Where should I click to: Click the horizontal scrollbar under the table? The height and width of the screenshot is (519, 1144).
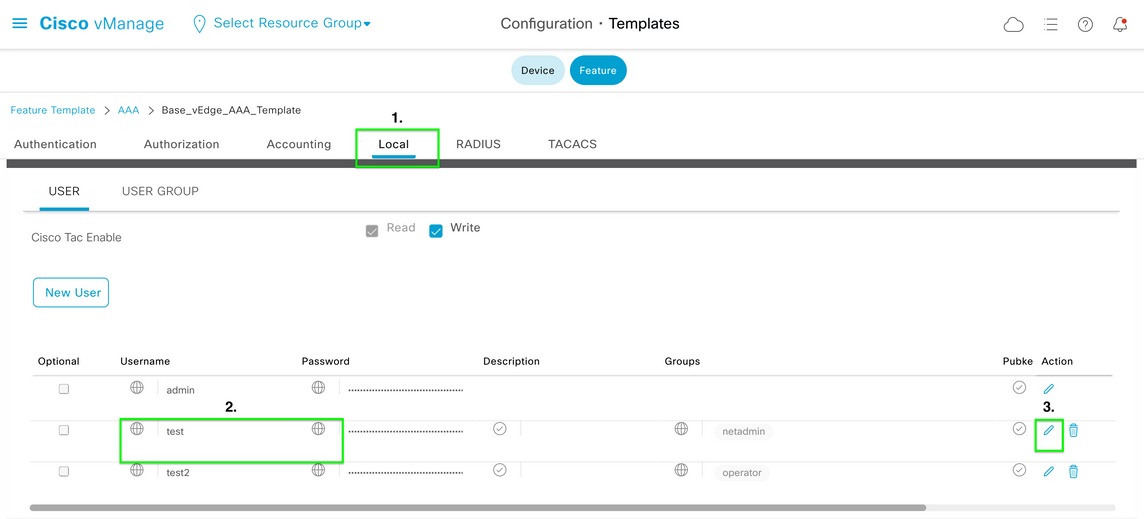pos(478,507)
